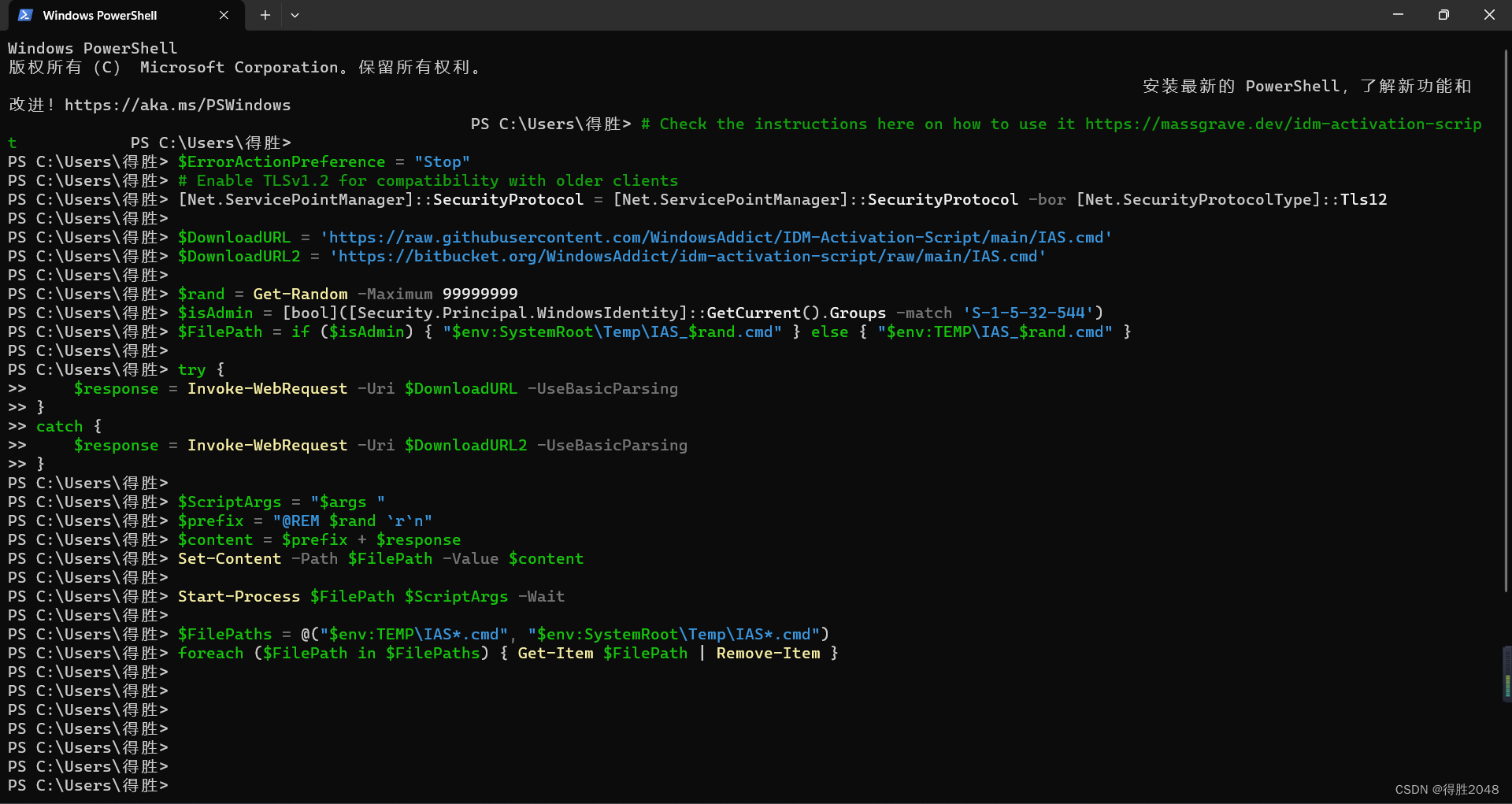Click the 'S-1-5-32-544' SID string
The width and height of the screenshot is (1512, 804).
point(1028,313)
